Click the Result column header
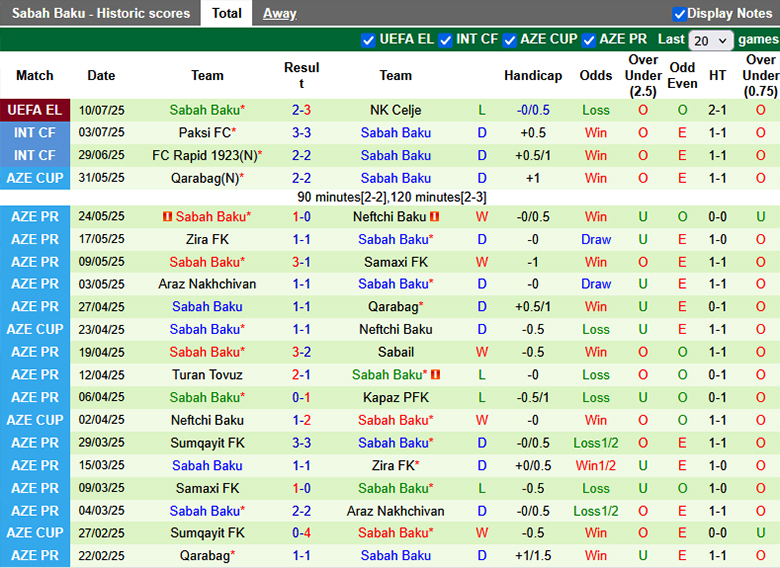This screenshot has height=568, width=780. 301,76
